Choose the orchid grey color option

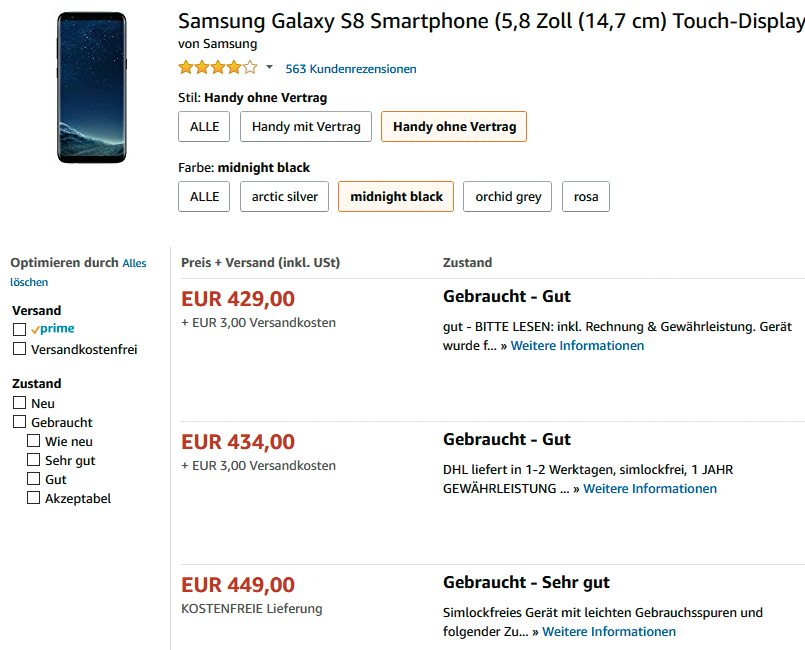coord(508,197)
